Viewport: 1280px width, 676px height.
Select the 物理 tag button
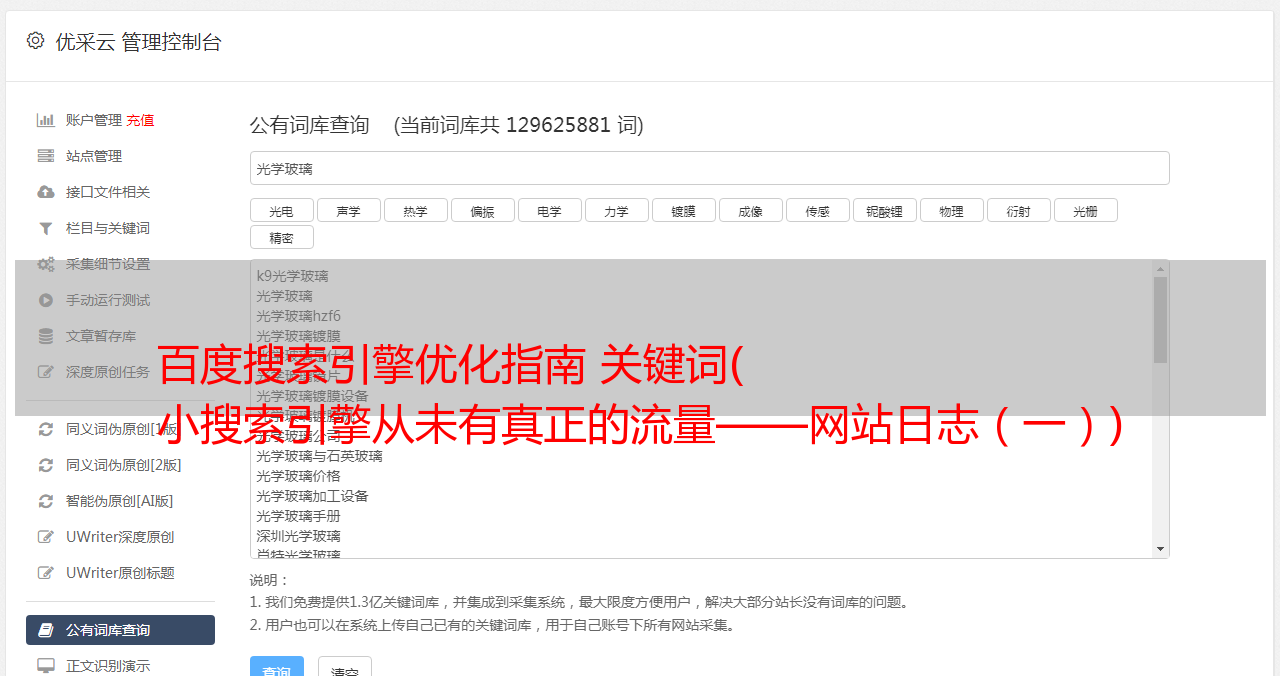[x=951, y=210]
